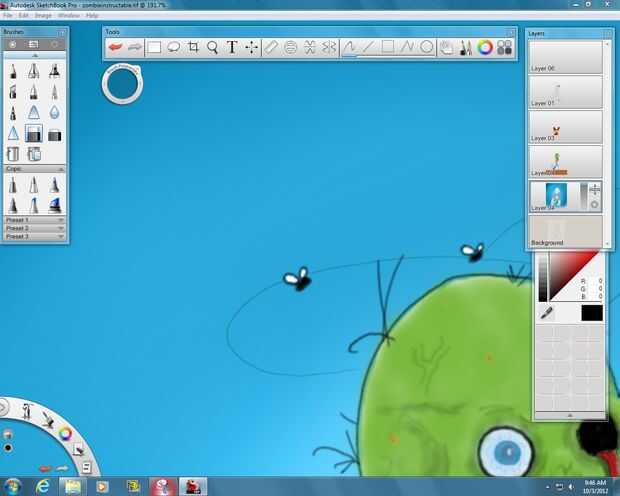Open the brush library circle icon in Brushes header

(13, 44)
